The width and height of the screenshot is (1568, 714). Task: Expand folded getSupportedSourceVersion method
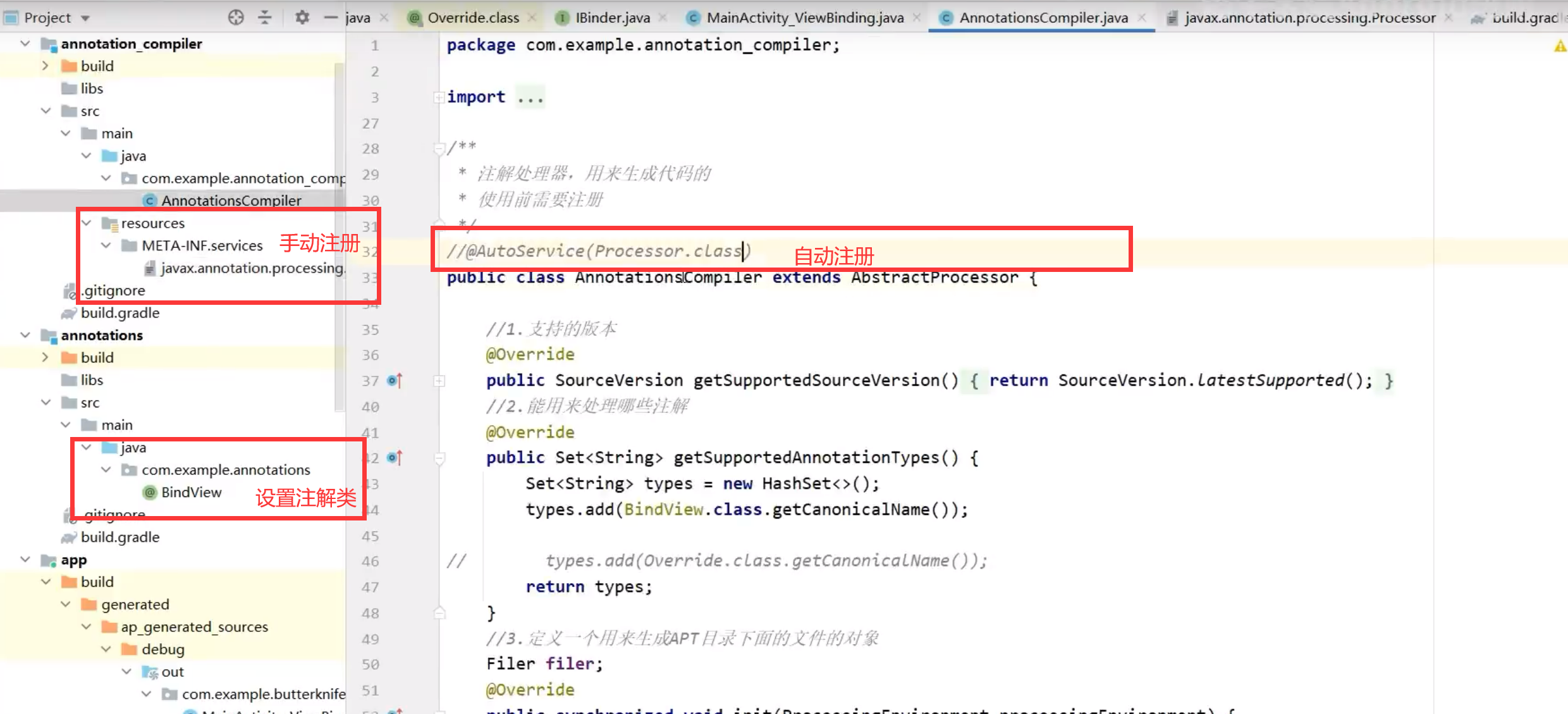click(x=439, y=381)
